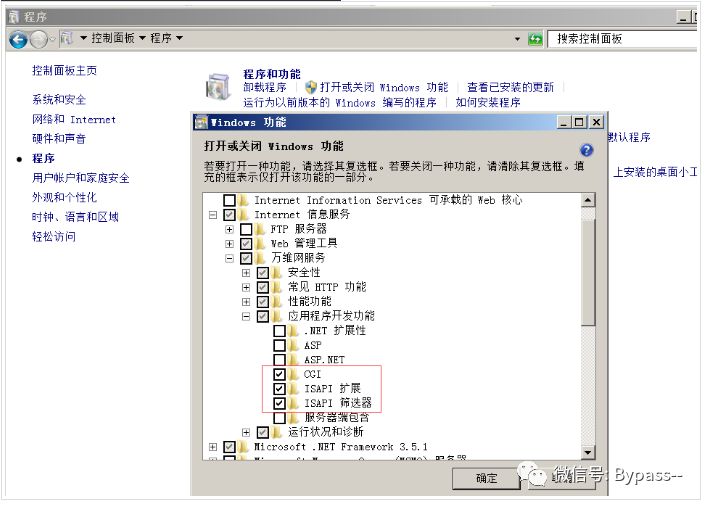Collapse the 万维网服务 node

pos(229,258)
